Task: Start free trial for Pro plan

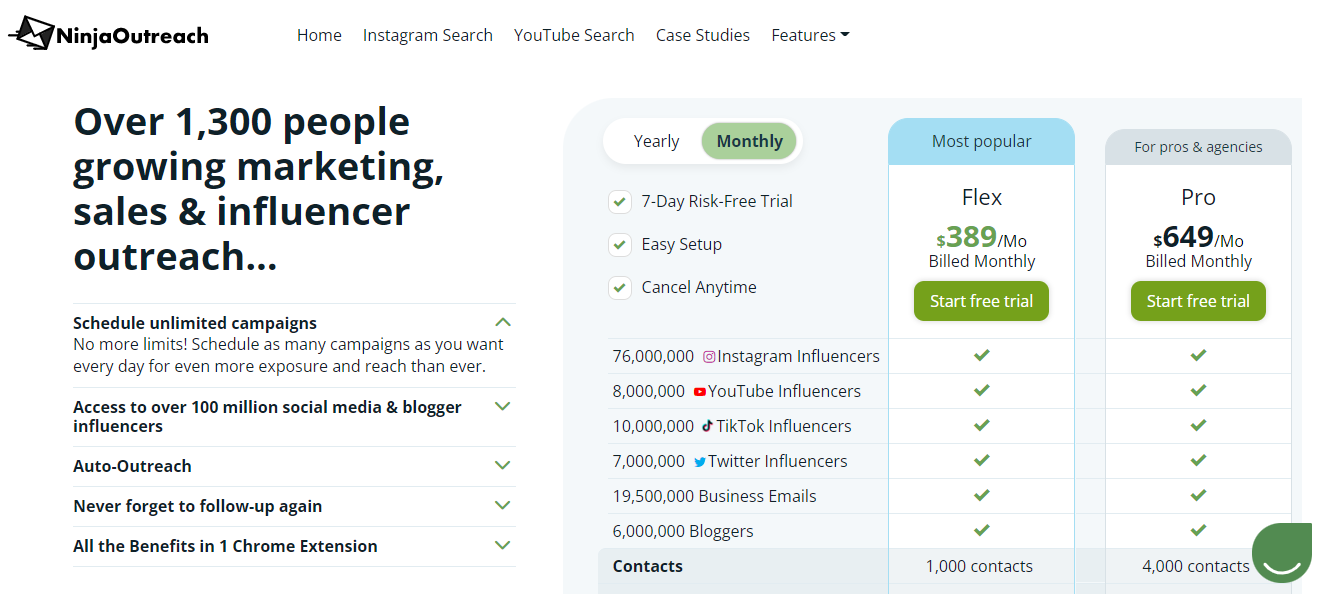Action: (x=1198, y=301)
